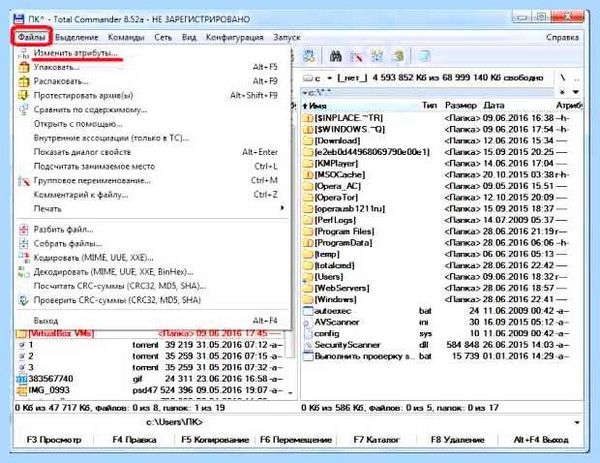
Task: Click the KMPlayer folder icon
Action: click(x=308, y=163)
